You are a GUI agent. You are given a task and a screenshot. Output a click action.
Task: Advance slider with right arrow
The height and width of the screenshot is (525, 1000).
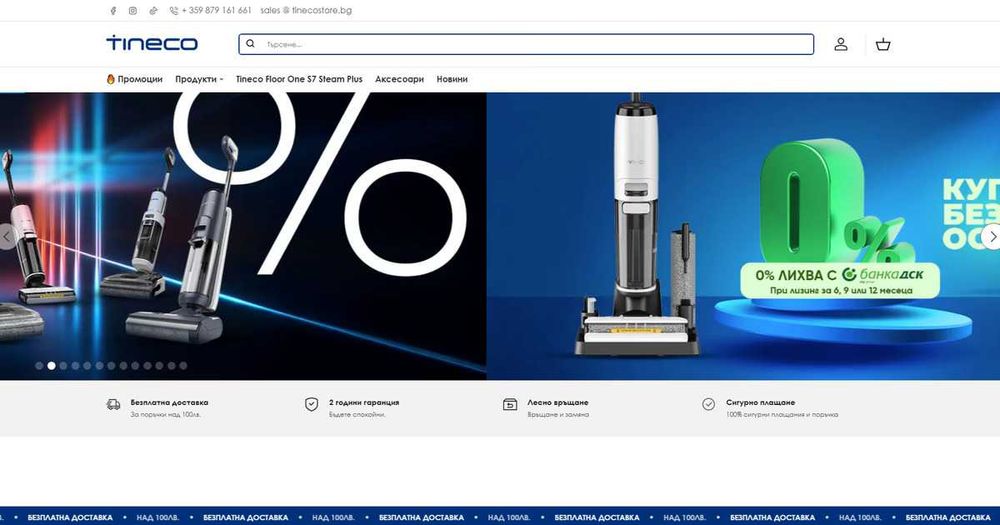tap(992, 237)
